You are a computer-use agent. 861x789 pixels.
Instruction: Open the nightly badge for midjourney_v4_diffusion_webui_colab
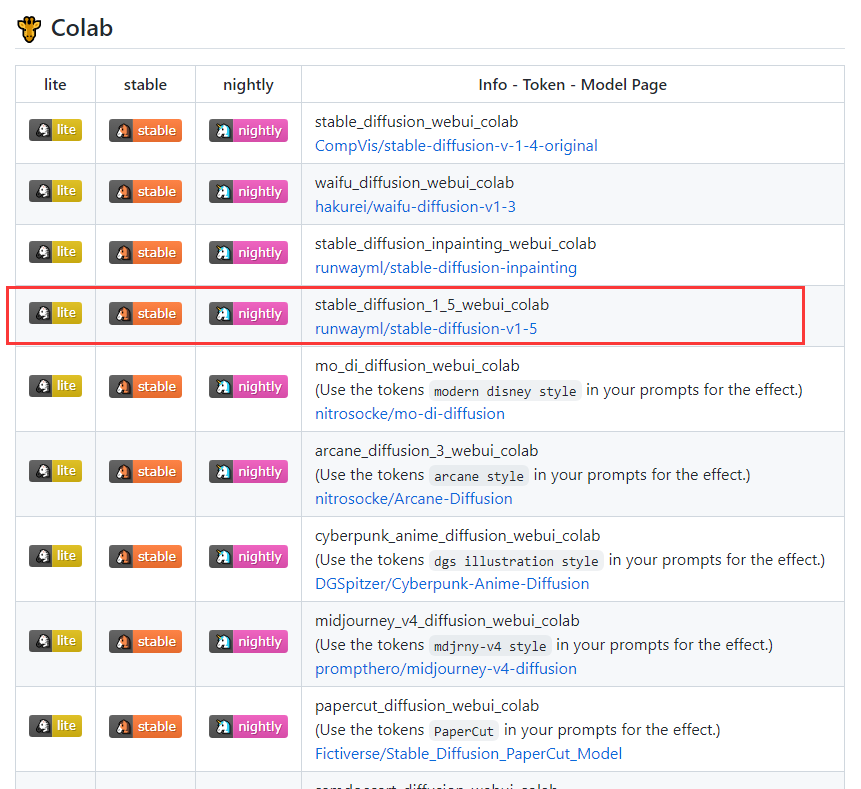click(248, 641)
